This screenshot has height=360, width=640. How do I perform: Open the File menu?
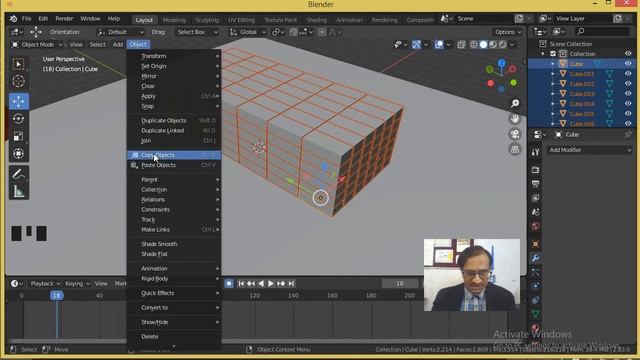27,19
